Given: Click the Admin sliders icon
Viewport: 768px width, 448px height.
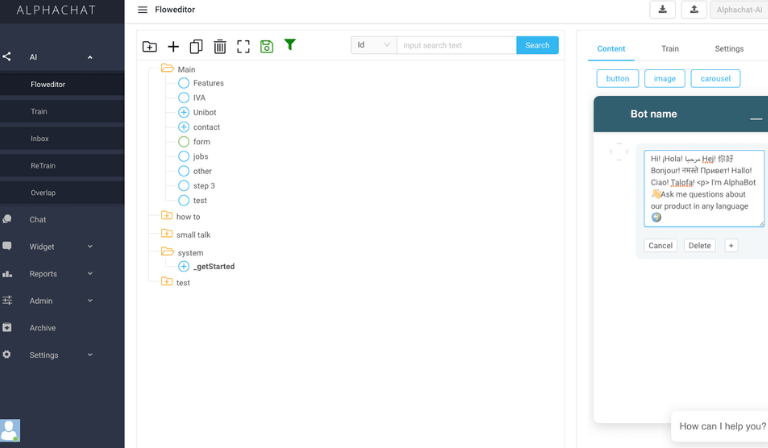Looking at the screenshot, I should (x=7, y=300).
